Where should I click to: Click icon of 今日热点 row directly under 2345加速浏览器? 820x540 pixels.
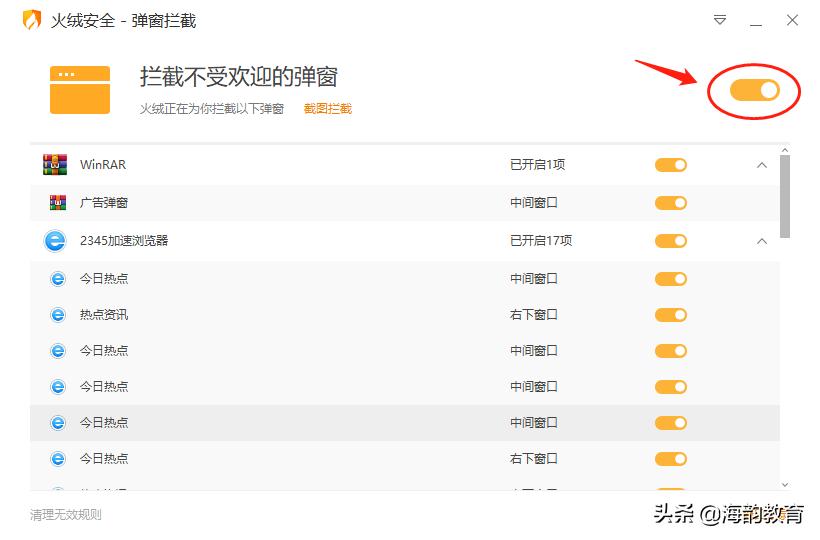(x=58, y=279)
